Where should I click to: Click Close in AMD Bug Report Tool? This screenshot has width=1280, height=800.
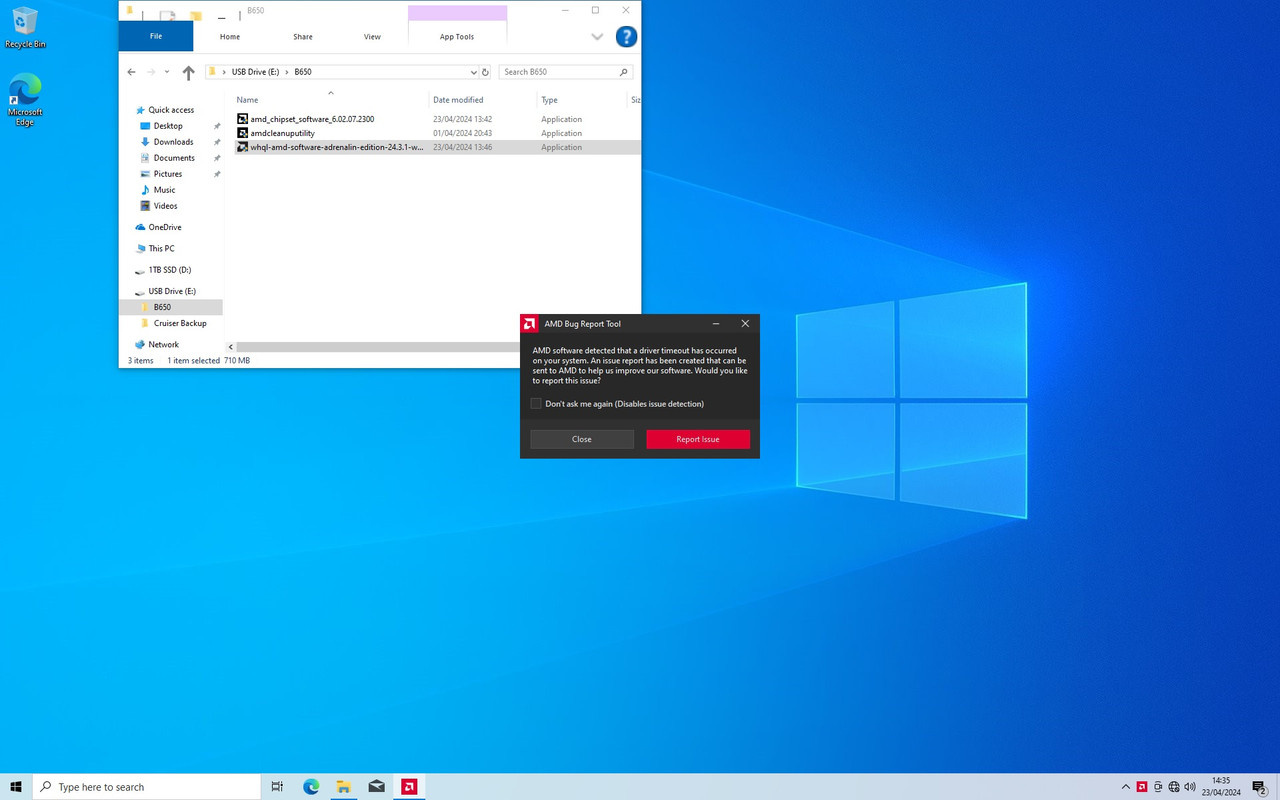pyautogui.click(x=582, y=439)
